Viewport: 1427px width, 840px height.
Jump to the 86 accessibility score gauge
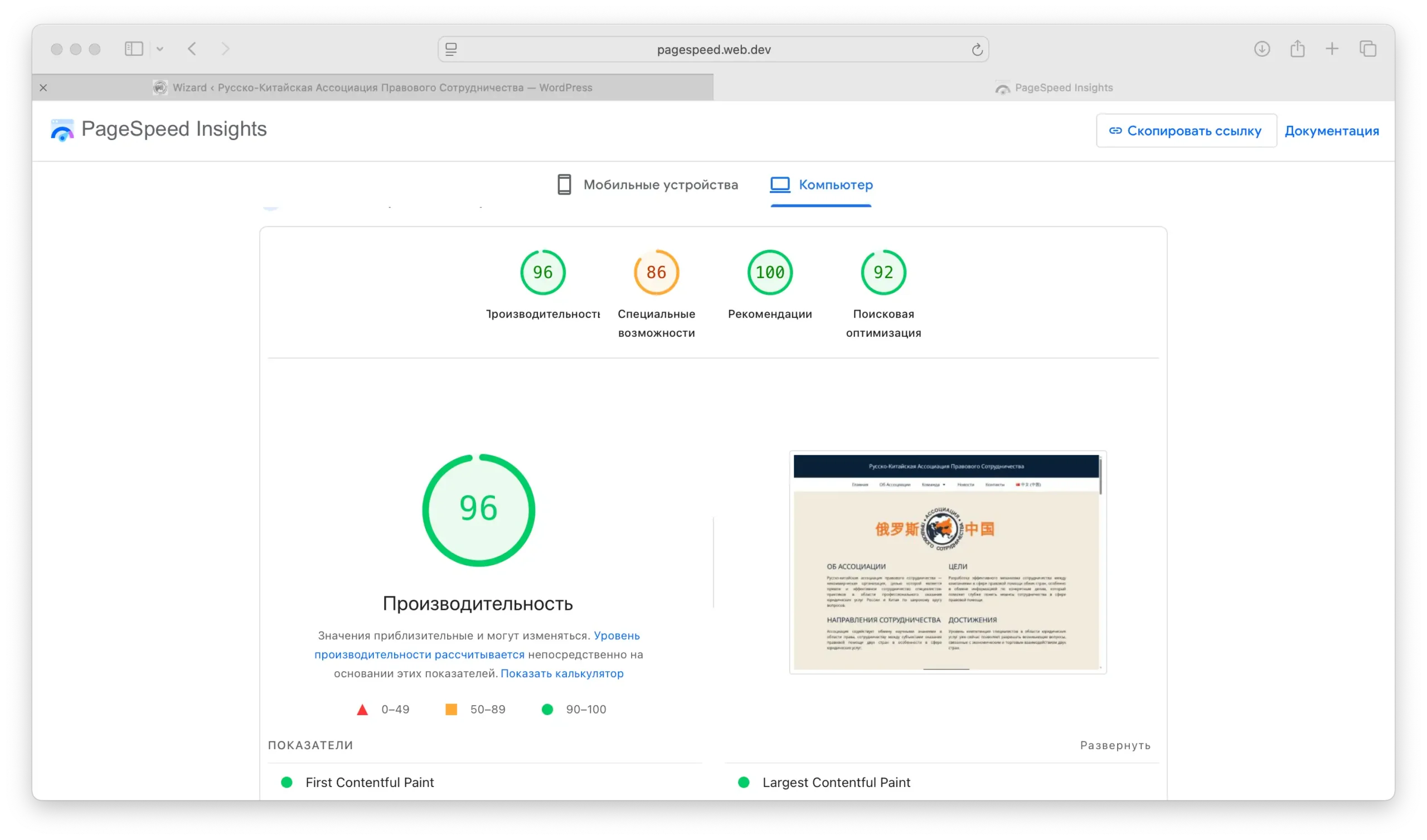coord(656,273)
